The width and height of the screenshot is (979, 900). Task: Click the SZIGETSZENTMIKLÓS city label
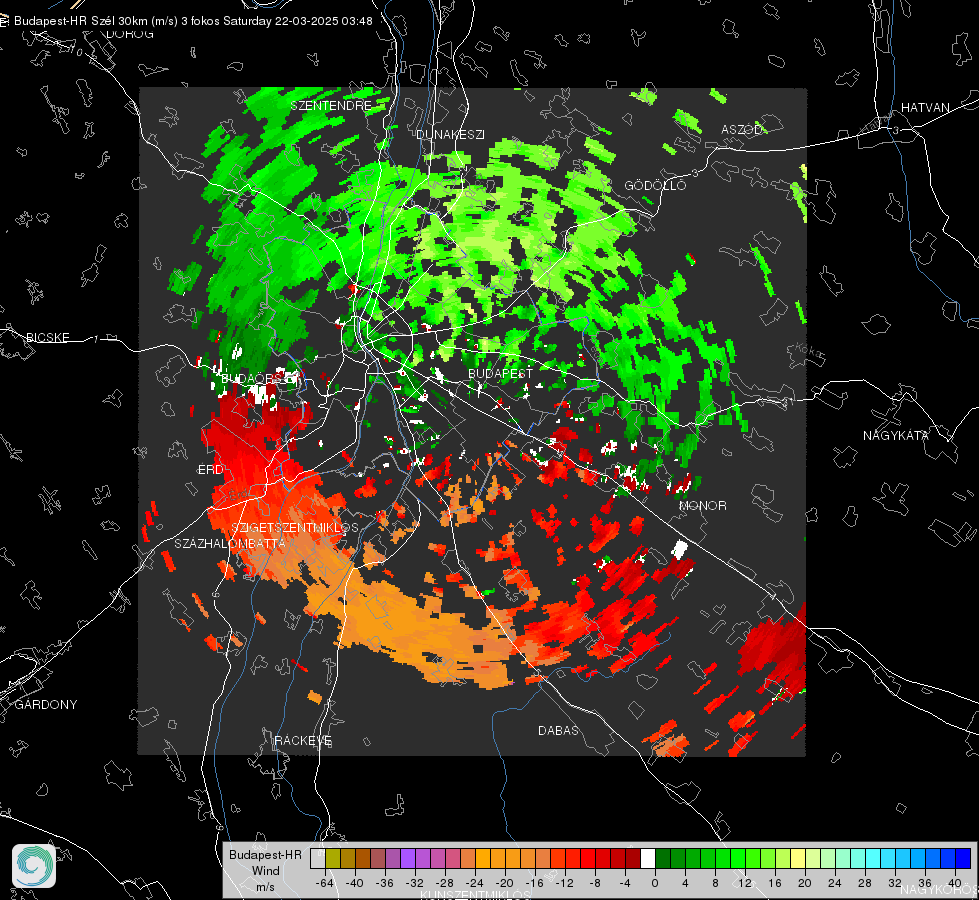point(295,528)
